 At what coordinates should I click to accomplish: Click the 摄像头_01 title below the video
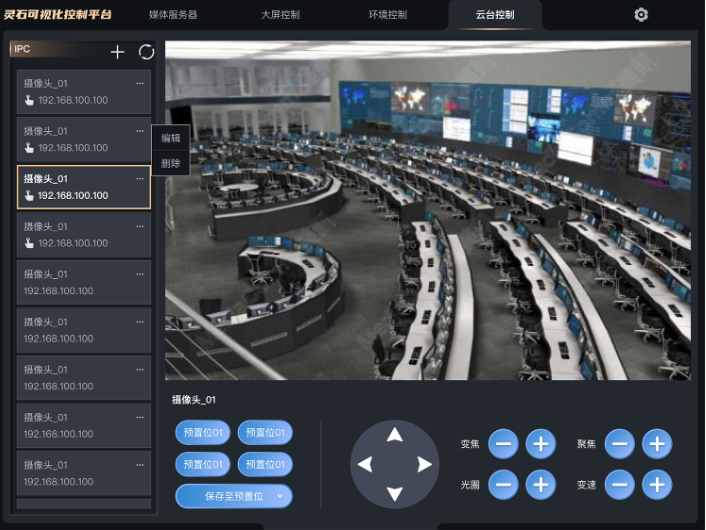(x=194, y=400)
